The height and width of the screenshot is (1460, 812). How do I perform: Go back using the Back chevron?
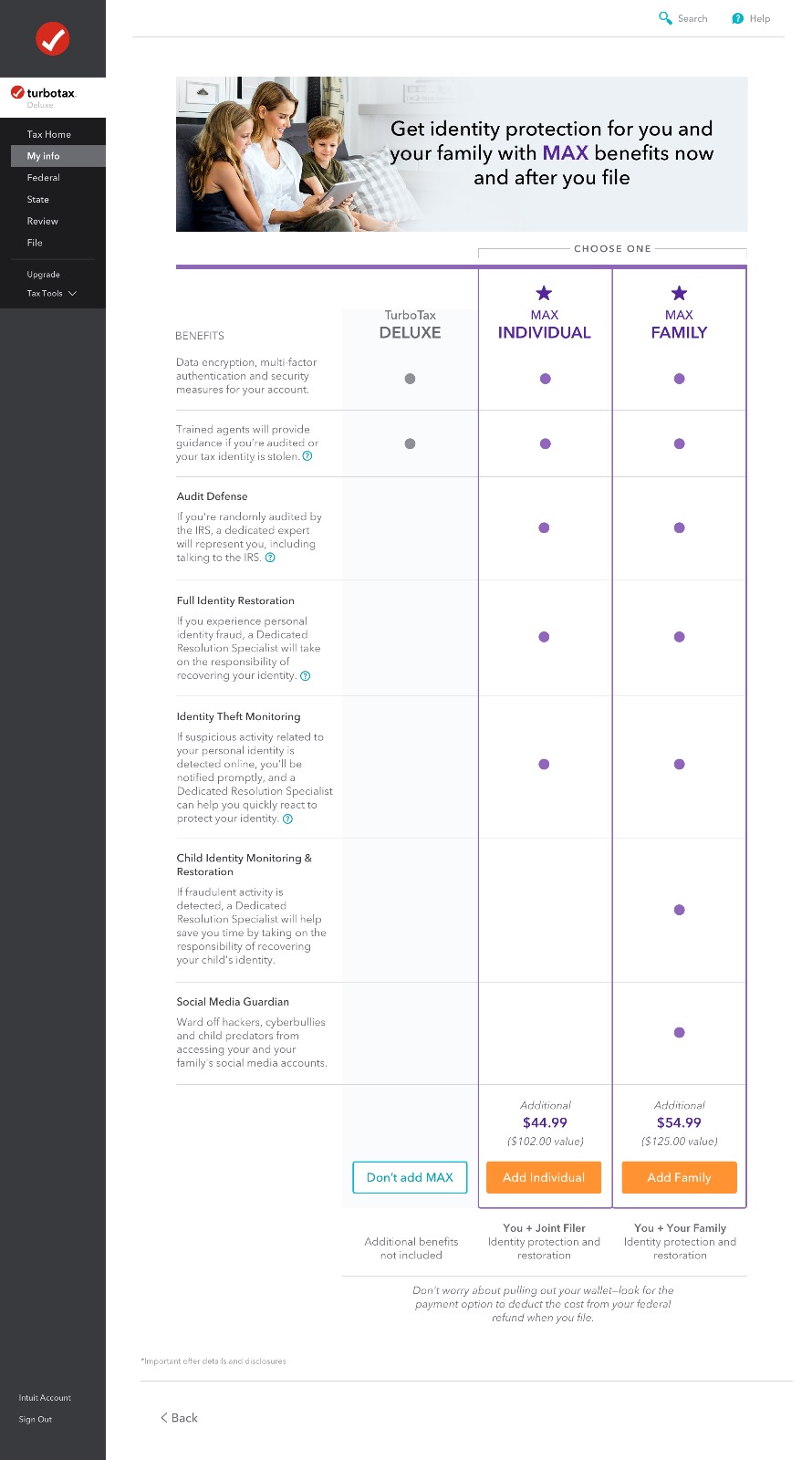(163, 1417)
